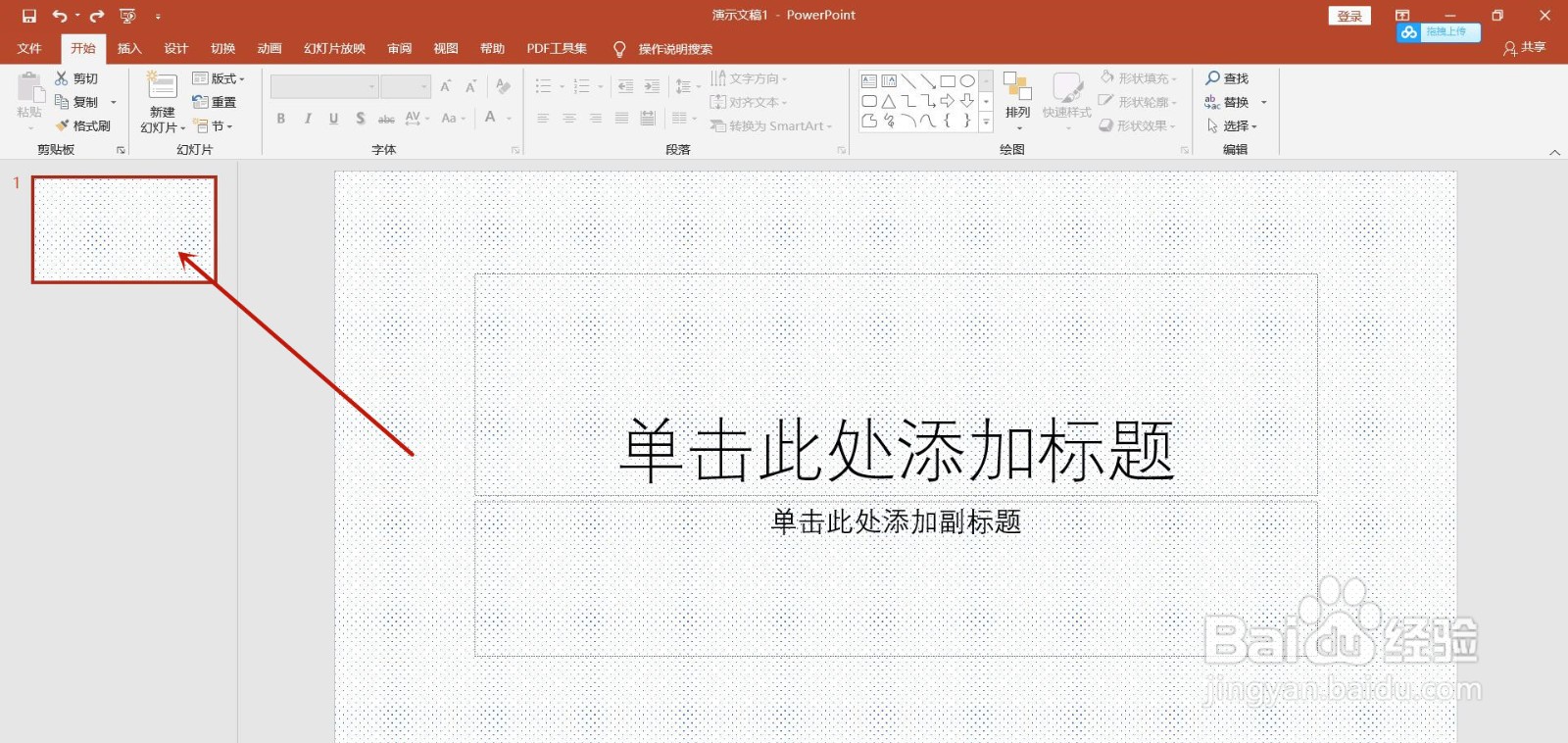Increase list indent level
Viewport: 1568px width, 743px height.
(652, 86)
